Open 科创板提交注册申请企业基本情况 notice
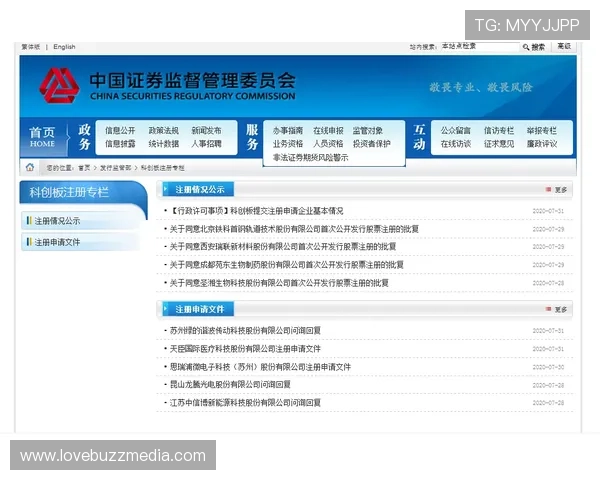This screenshot has height=480, width=600. point(256,211)
